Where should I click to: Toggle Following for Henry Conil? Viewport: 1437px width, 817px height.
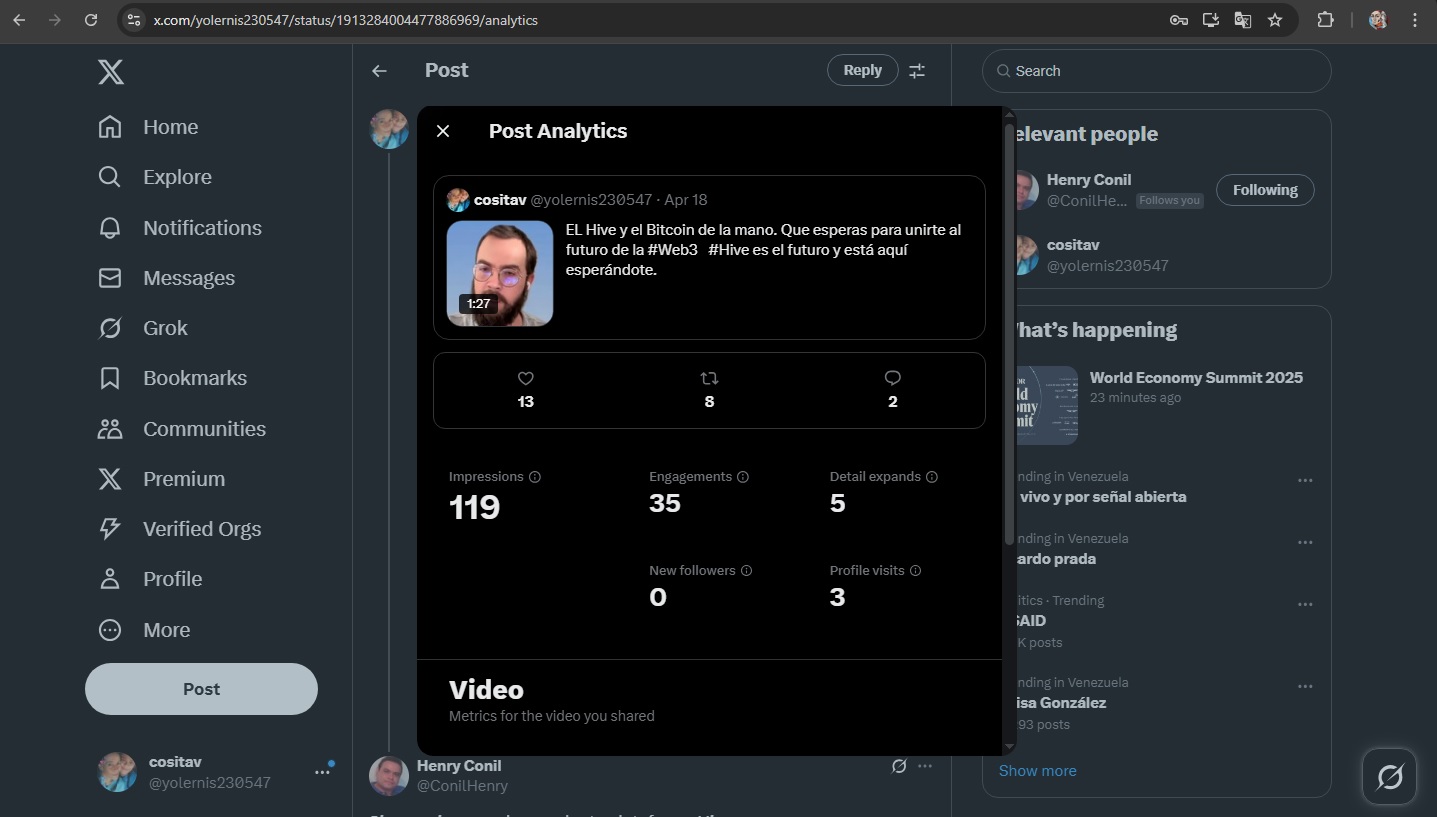click(x=1265, y=190)
